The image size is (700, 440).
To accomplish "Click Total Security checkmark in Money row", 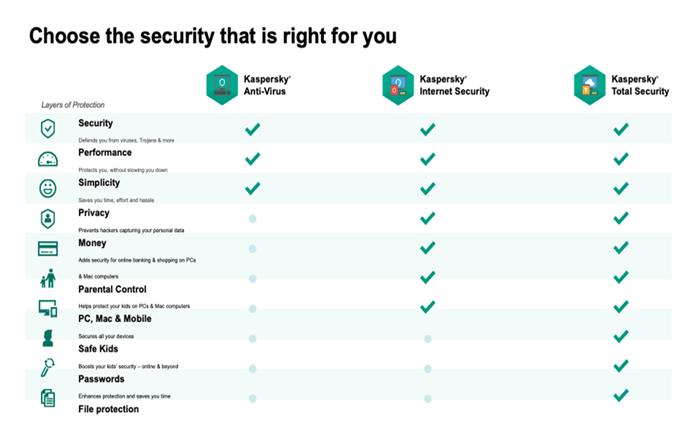I will [621, 248].
